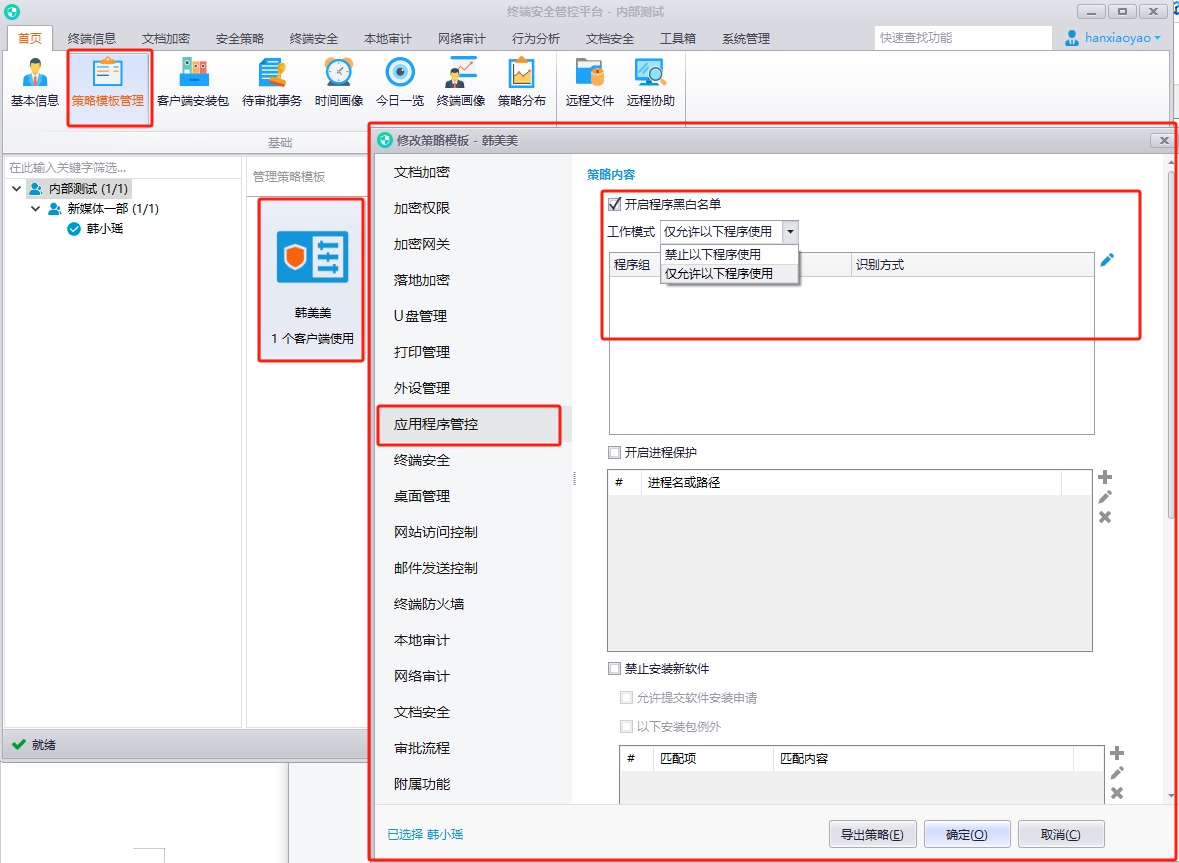This screenshot has width=1179, height=863.
Task: Select 终端防火墙 policy category
Action: click(474, 604)
